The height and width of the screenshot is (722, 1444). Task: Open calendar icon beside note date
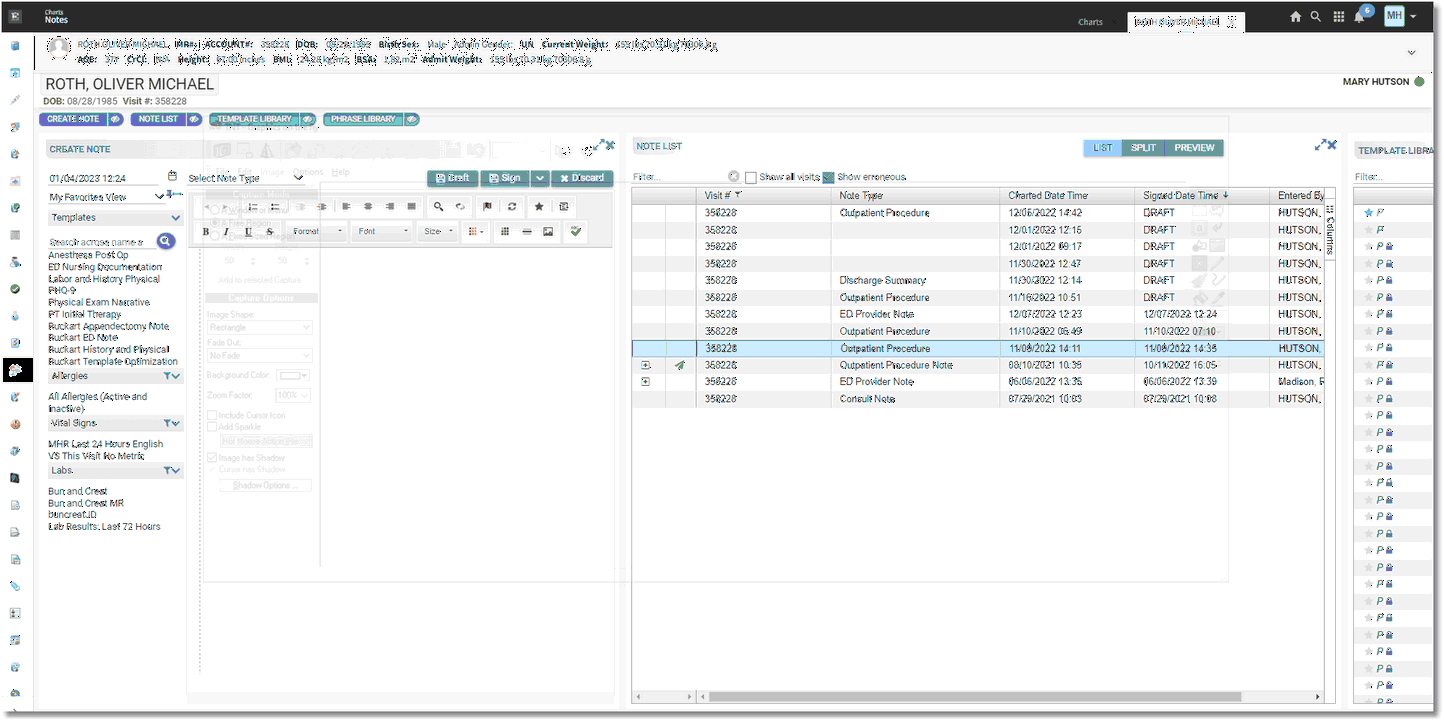click(172, 177)
